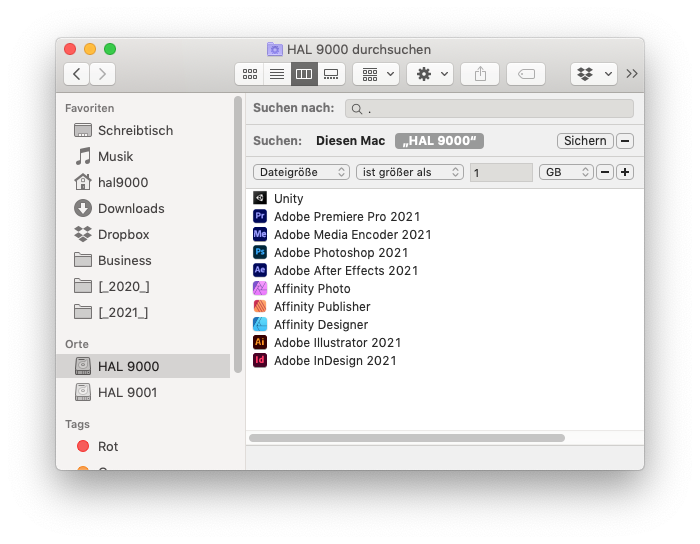
Task: Toggle search scope to „HAL 9000“
Action: (439, 141)
